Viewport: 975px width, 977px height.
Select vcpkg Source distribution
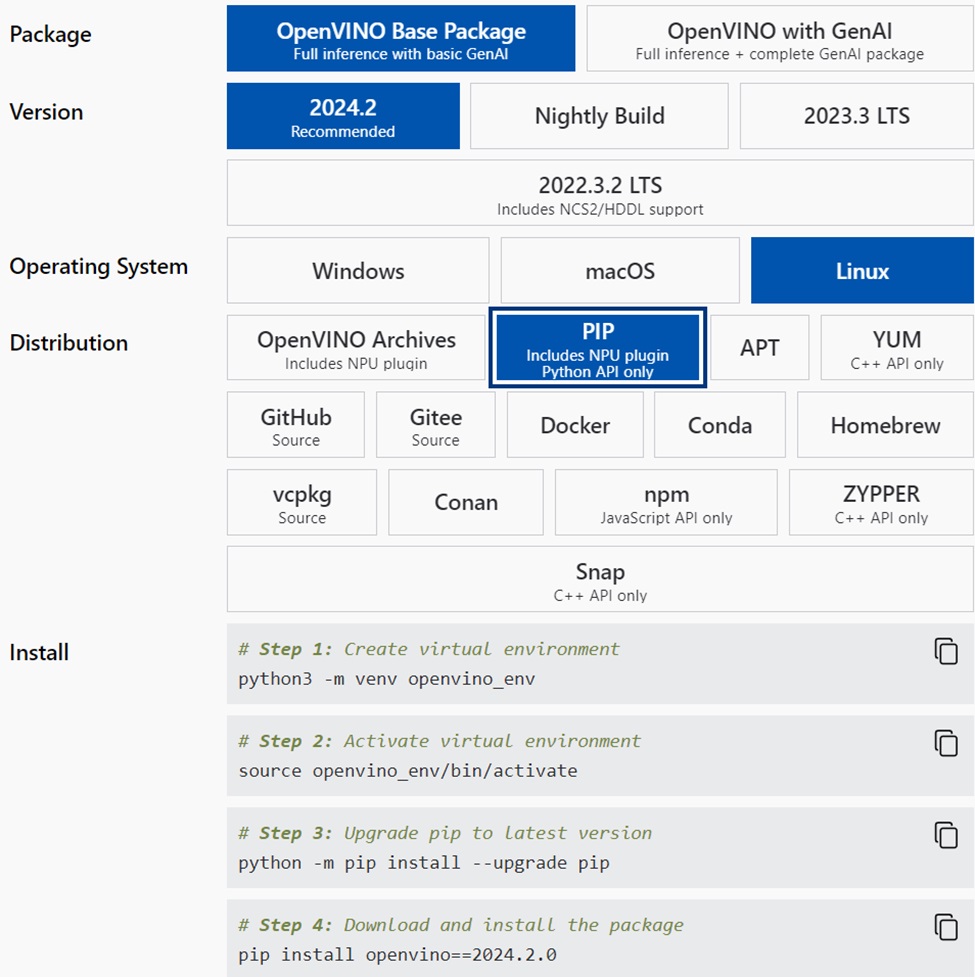click(302, 502)
